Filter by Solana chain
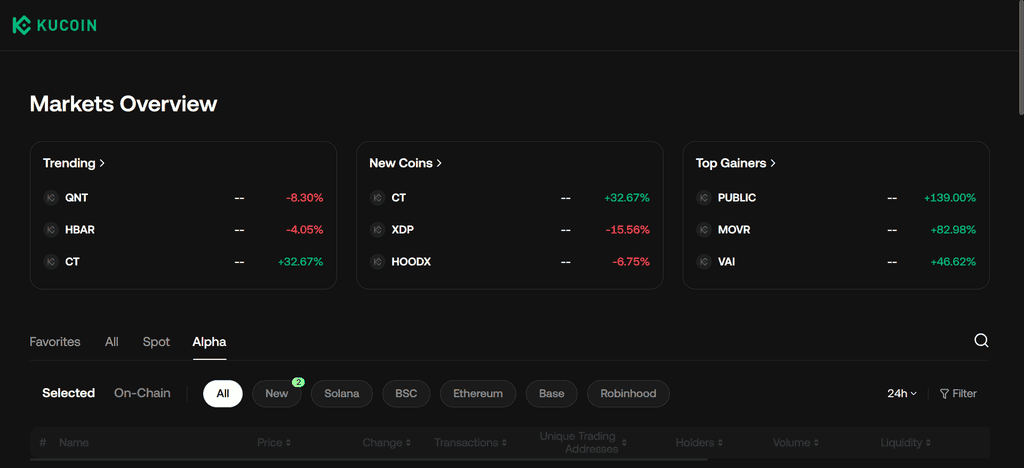 point(342,394)
